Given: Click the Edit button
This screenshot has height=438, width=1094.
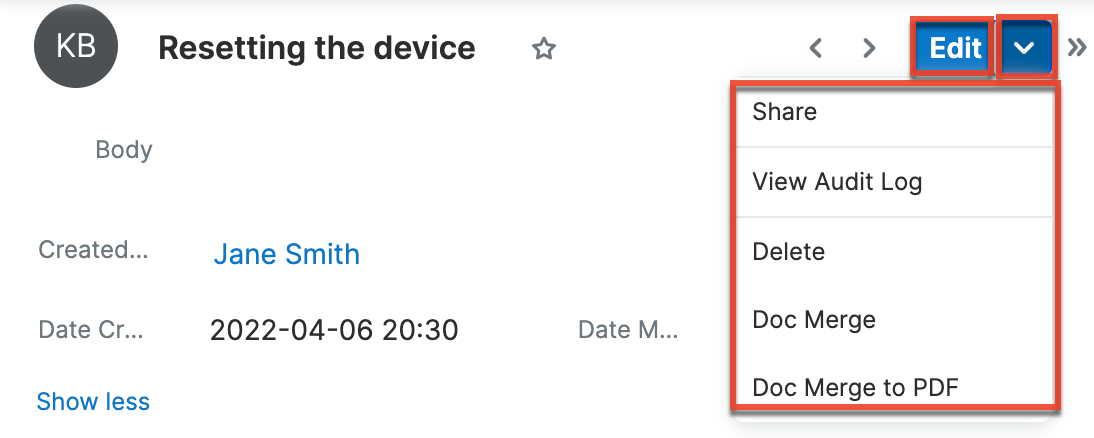Looking at the screenshot, I should (954, 48).
